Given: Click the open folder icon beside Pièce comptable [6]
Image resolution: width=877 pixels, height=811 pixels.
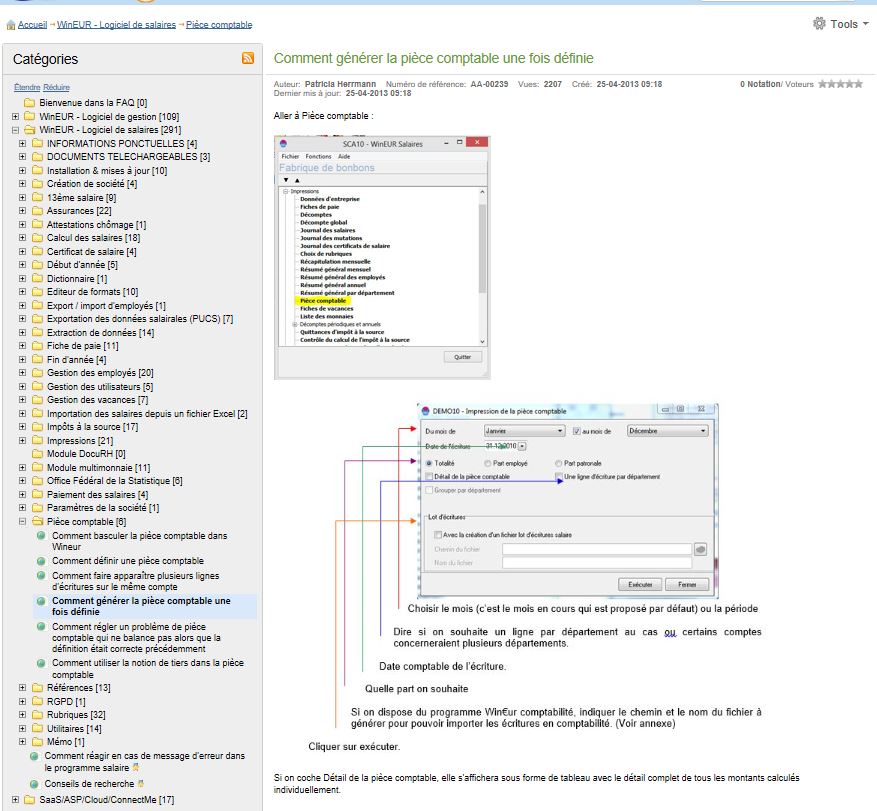Looking at the screenshot, I should 37,521.
